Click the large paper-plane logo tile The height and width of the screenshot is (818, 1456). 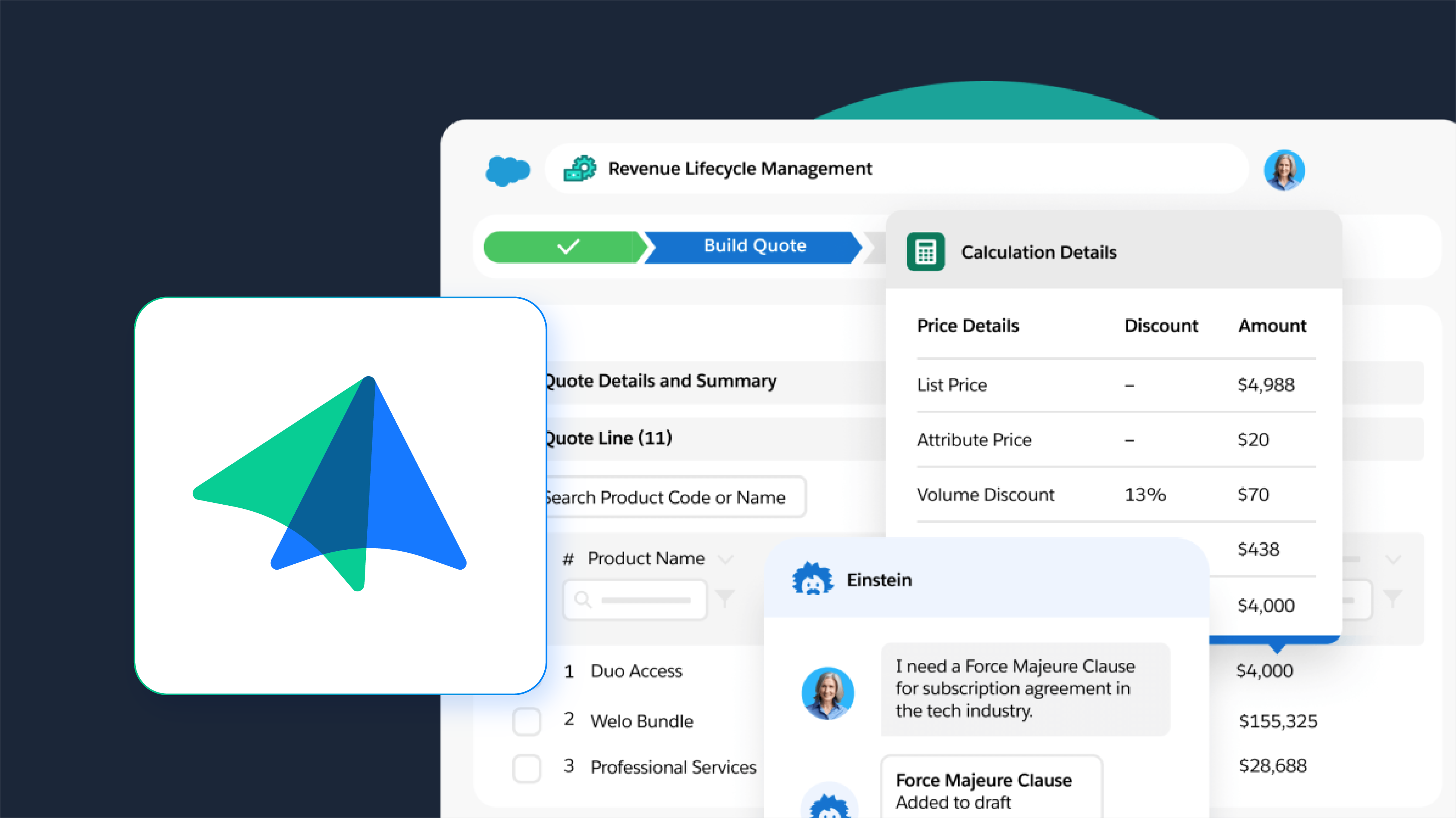[340, 496]
